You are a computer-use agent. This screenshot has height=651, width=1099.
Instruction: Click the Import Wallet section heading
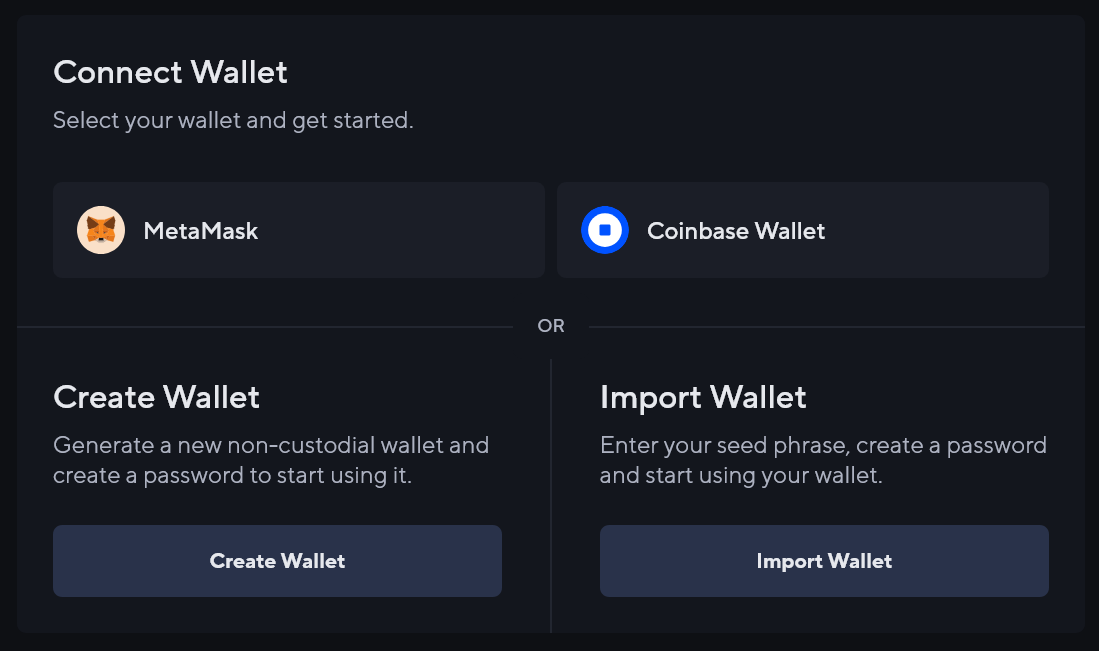click(703, 397)
